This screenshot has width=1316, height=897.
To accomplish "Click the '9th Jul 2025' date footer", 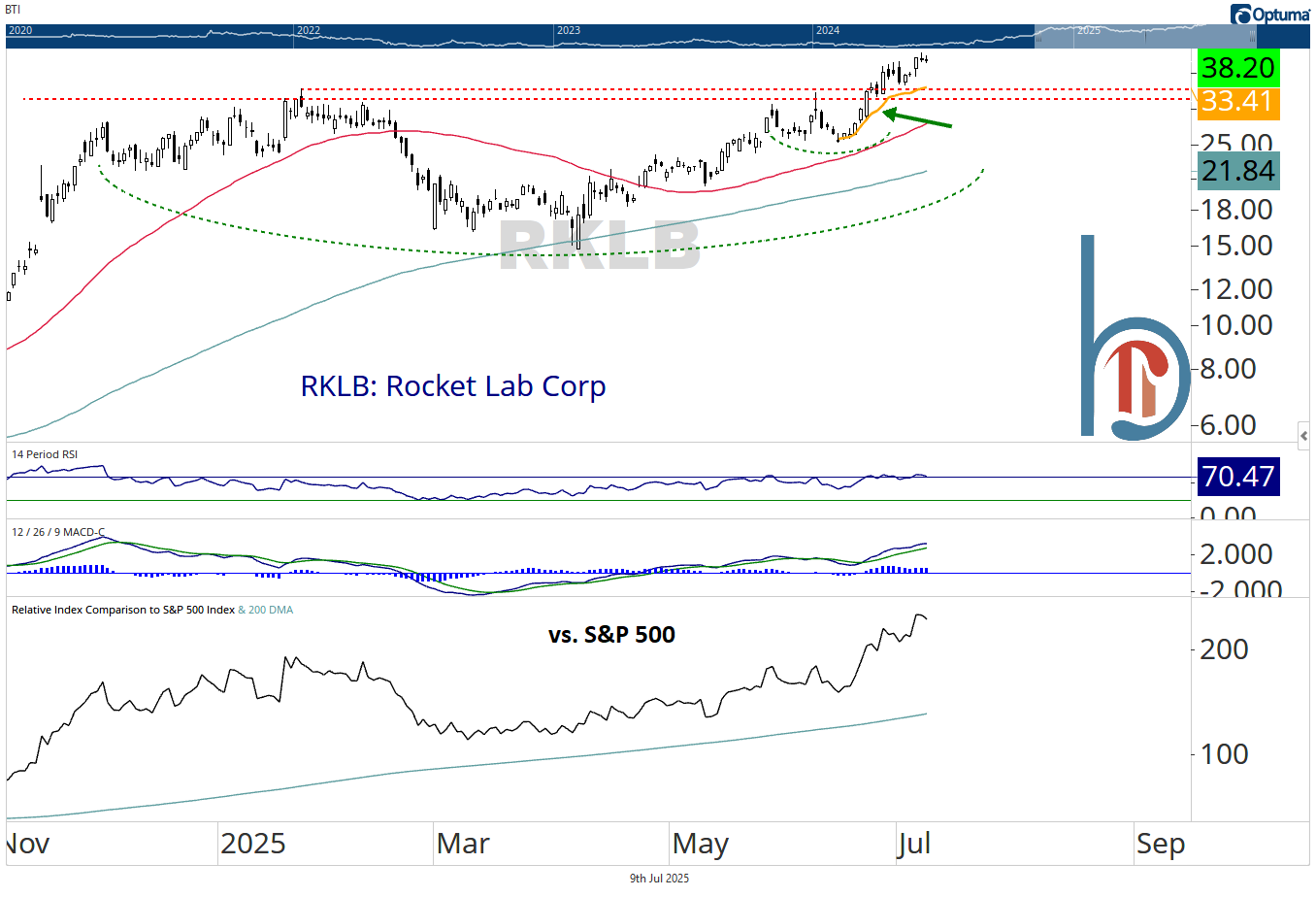I will 659,879.
